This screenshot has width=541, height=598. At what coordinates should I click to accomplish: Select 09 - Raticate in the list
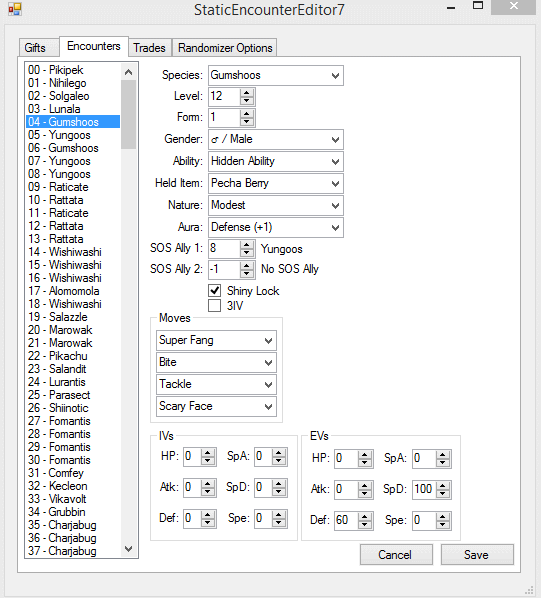[73, 187]
